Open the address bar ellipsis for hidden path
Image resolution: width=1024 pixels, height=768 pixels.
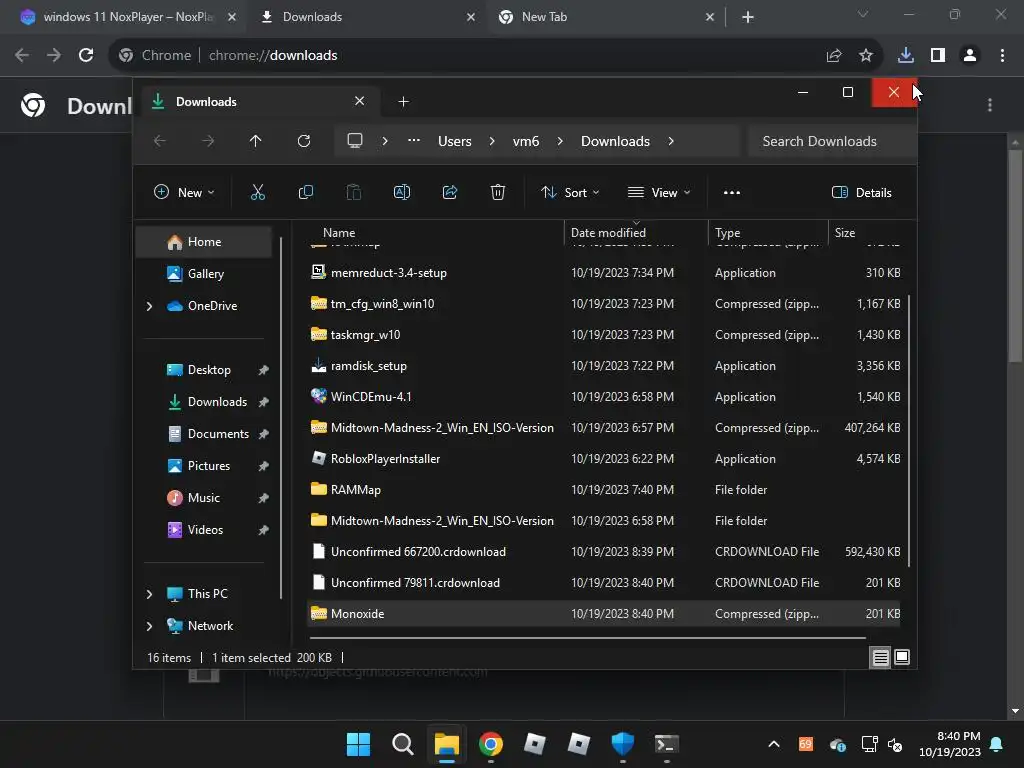(x=413, y=140)
